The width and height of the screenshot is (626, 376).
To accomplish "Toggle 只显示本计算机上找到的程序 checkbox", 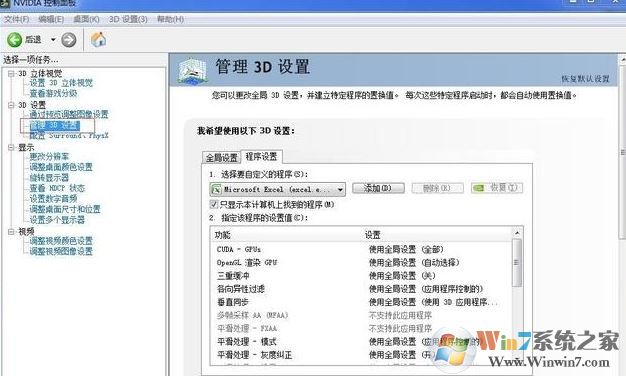I will tap(214, 204).
